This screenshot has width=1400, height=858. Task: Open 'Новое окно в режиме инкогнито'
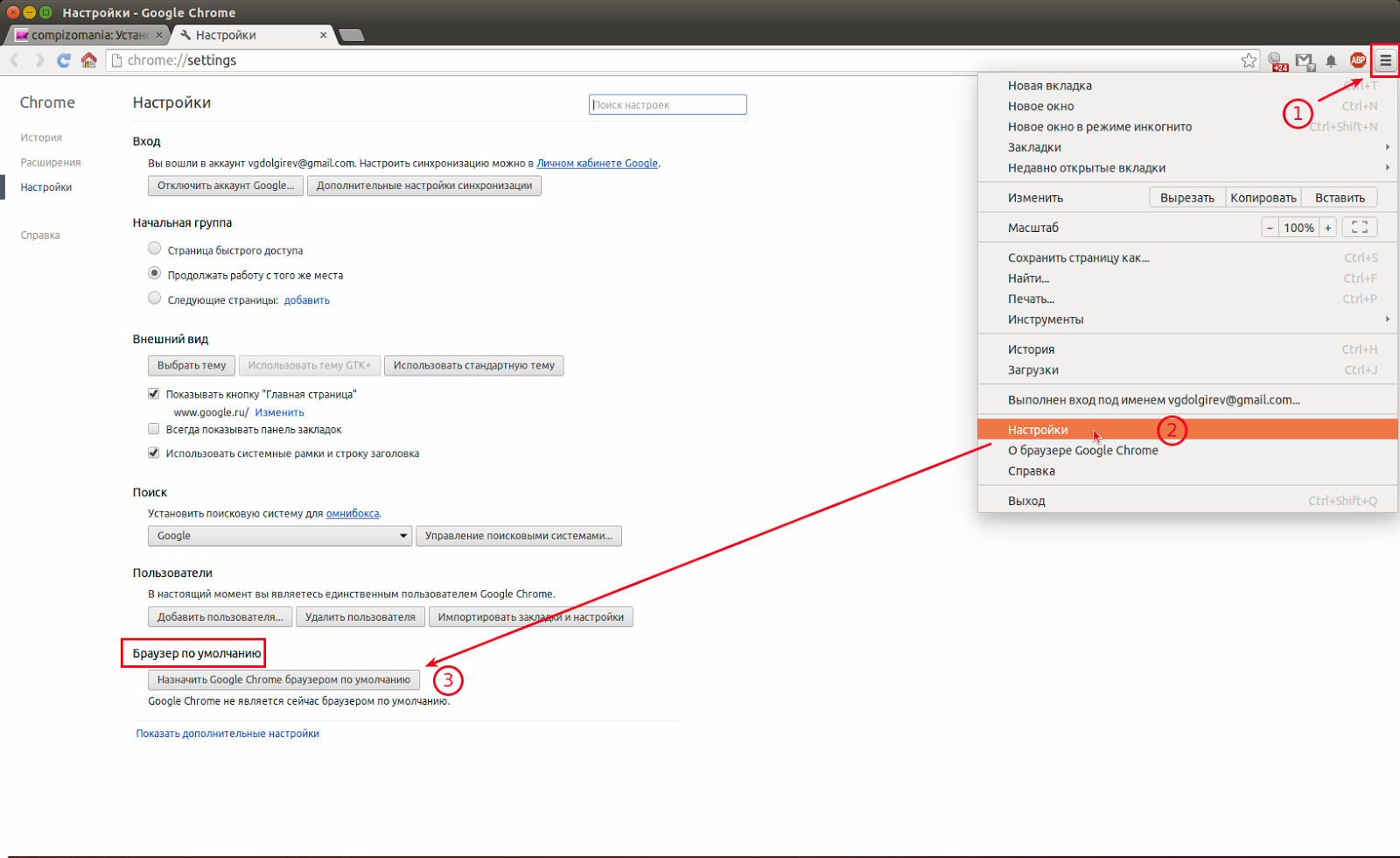(x=1187, y=127)
